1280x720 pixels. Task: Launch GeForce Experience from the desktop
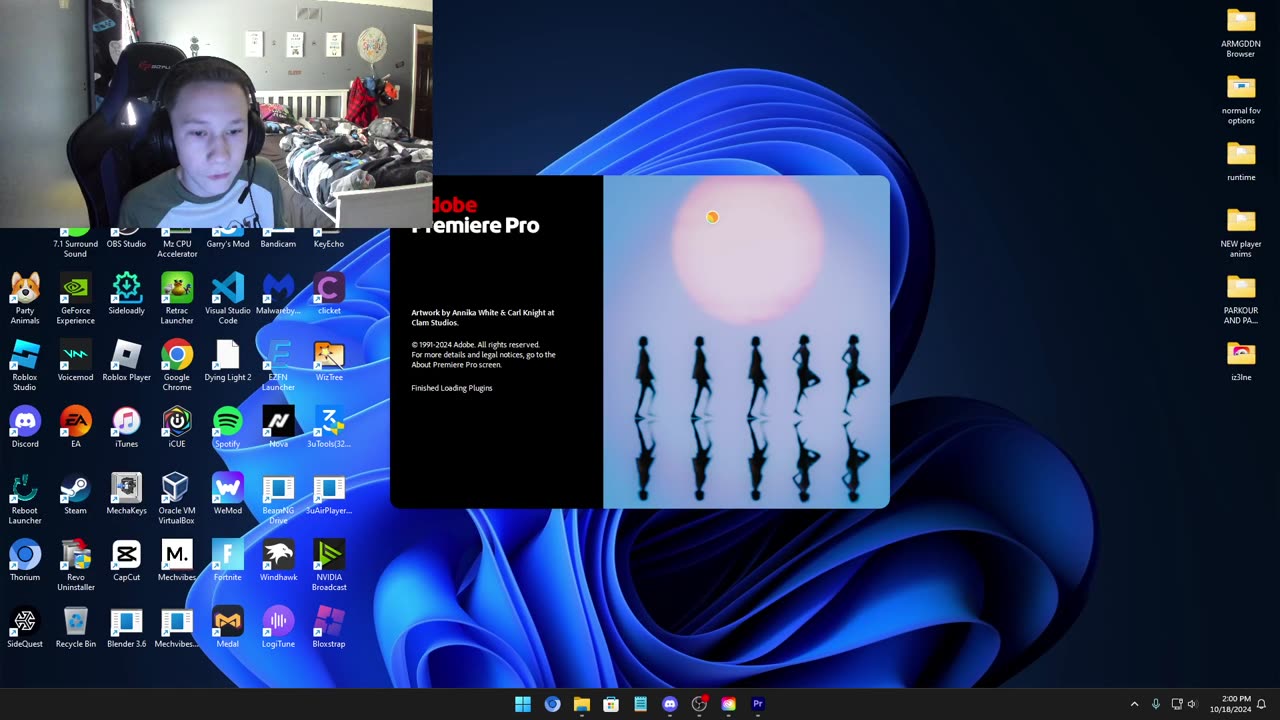click(x=75, y=298)
